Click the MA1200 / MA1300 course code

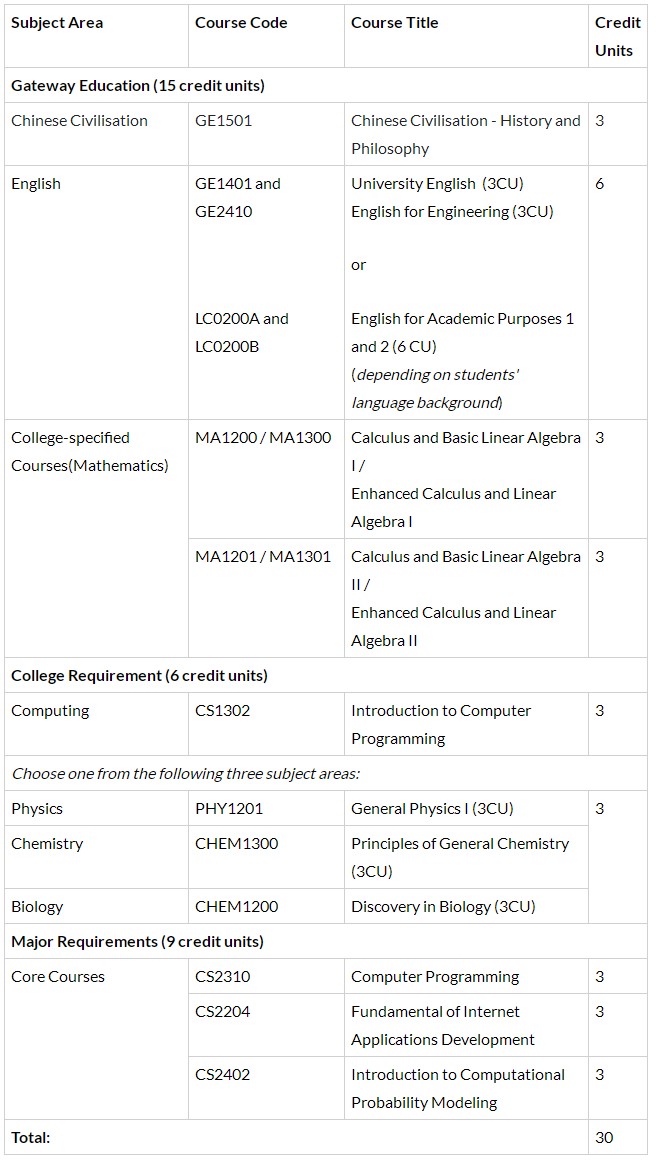(263, 438)
